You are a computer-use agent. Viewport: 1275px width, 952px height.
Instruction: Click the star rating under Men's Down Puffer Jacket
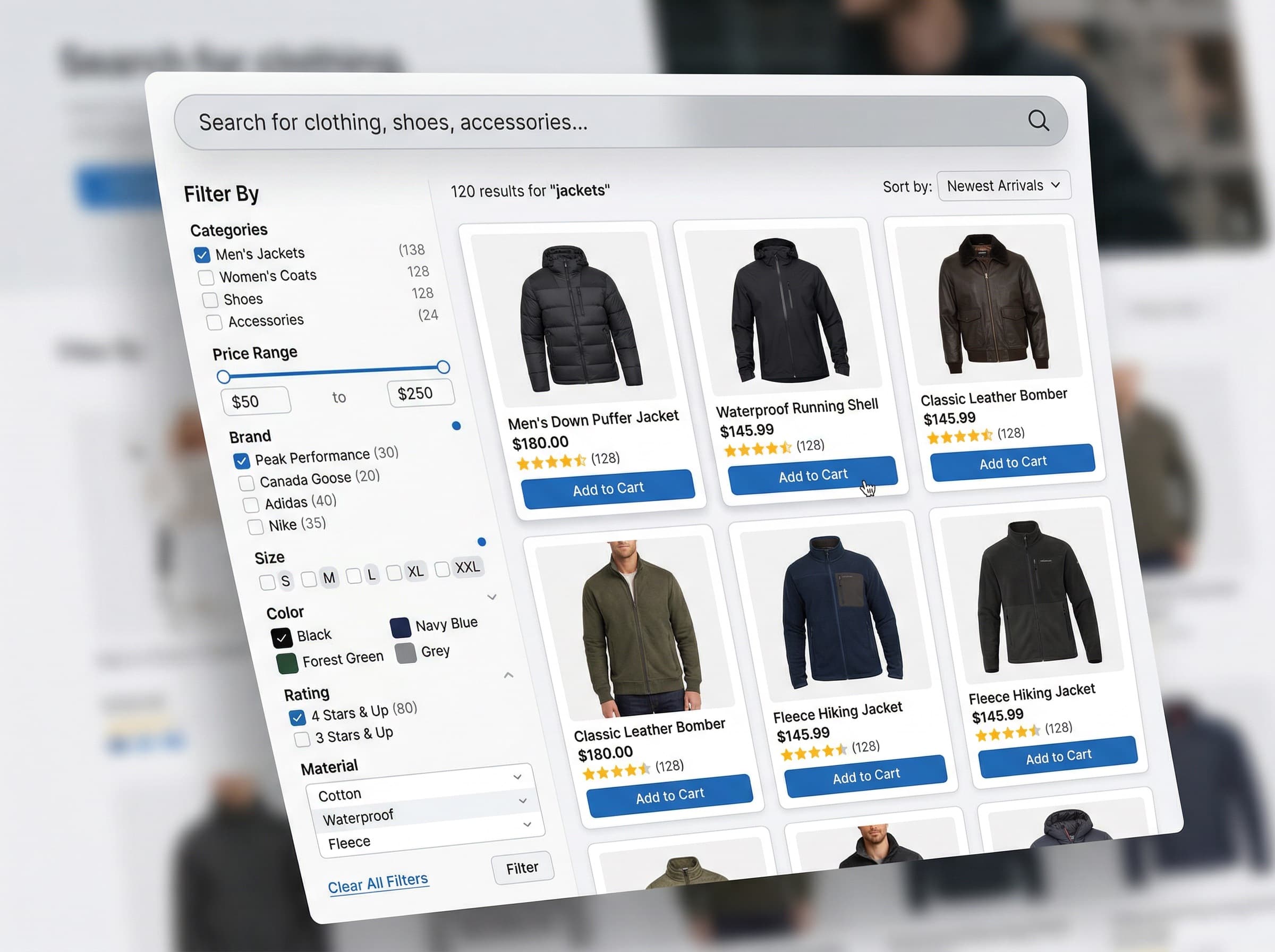[x=551, y=462]
